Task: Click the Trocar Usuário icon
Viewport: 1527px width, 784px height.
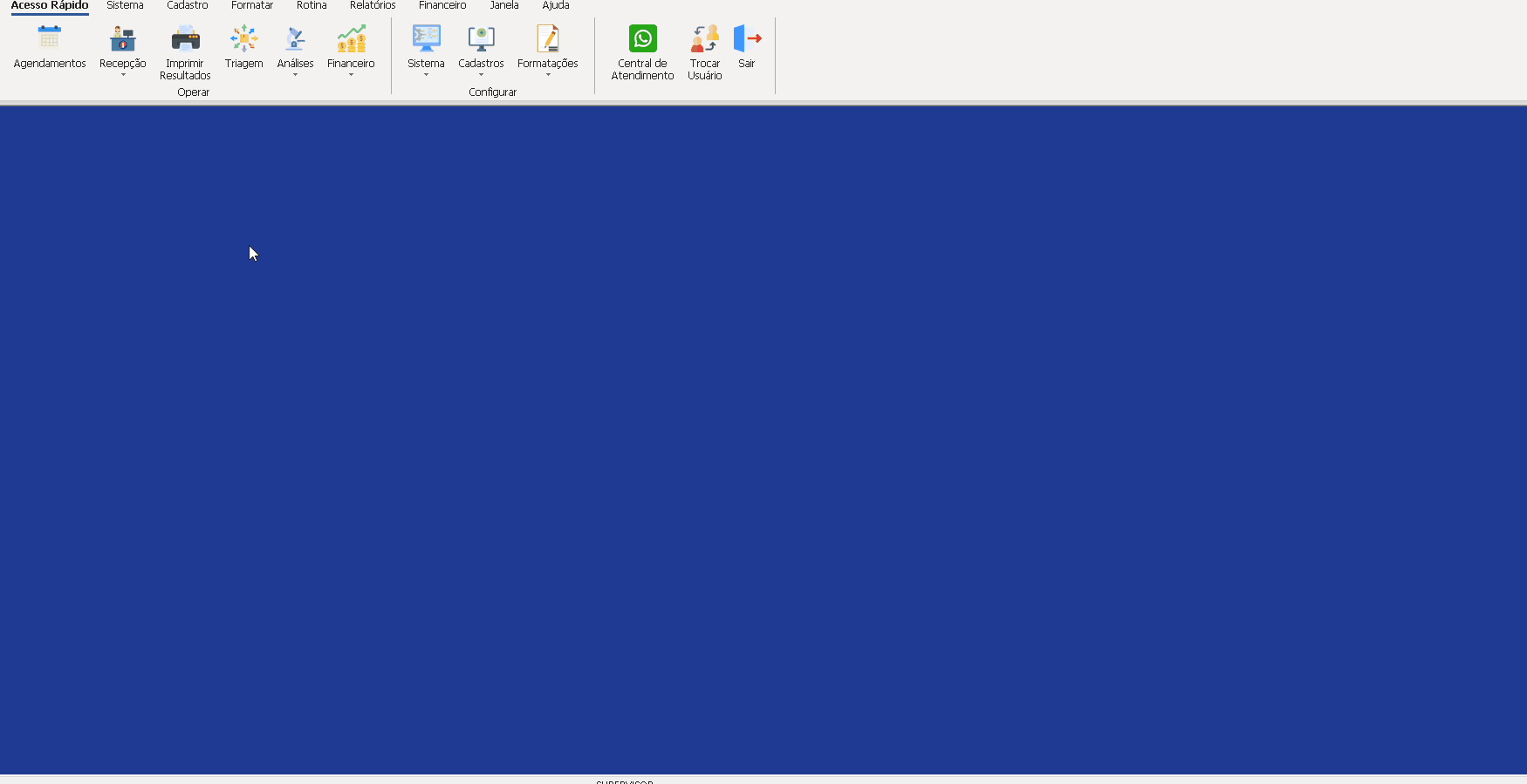Action: tap(704, 38)
